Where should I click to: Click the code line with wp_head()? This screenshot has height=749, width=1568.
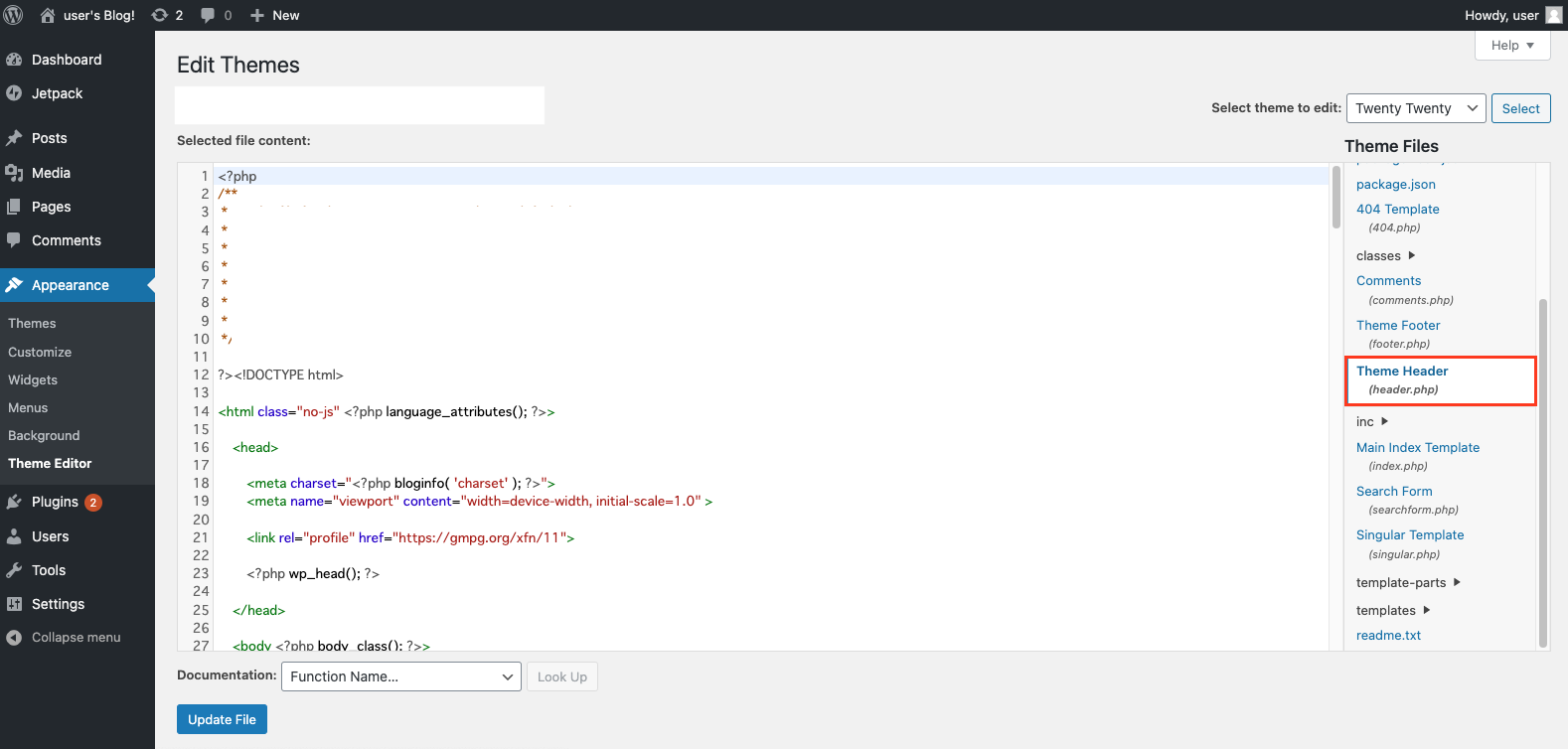(x=313, y=574)
